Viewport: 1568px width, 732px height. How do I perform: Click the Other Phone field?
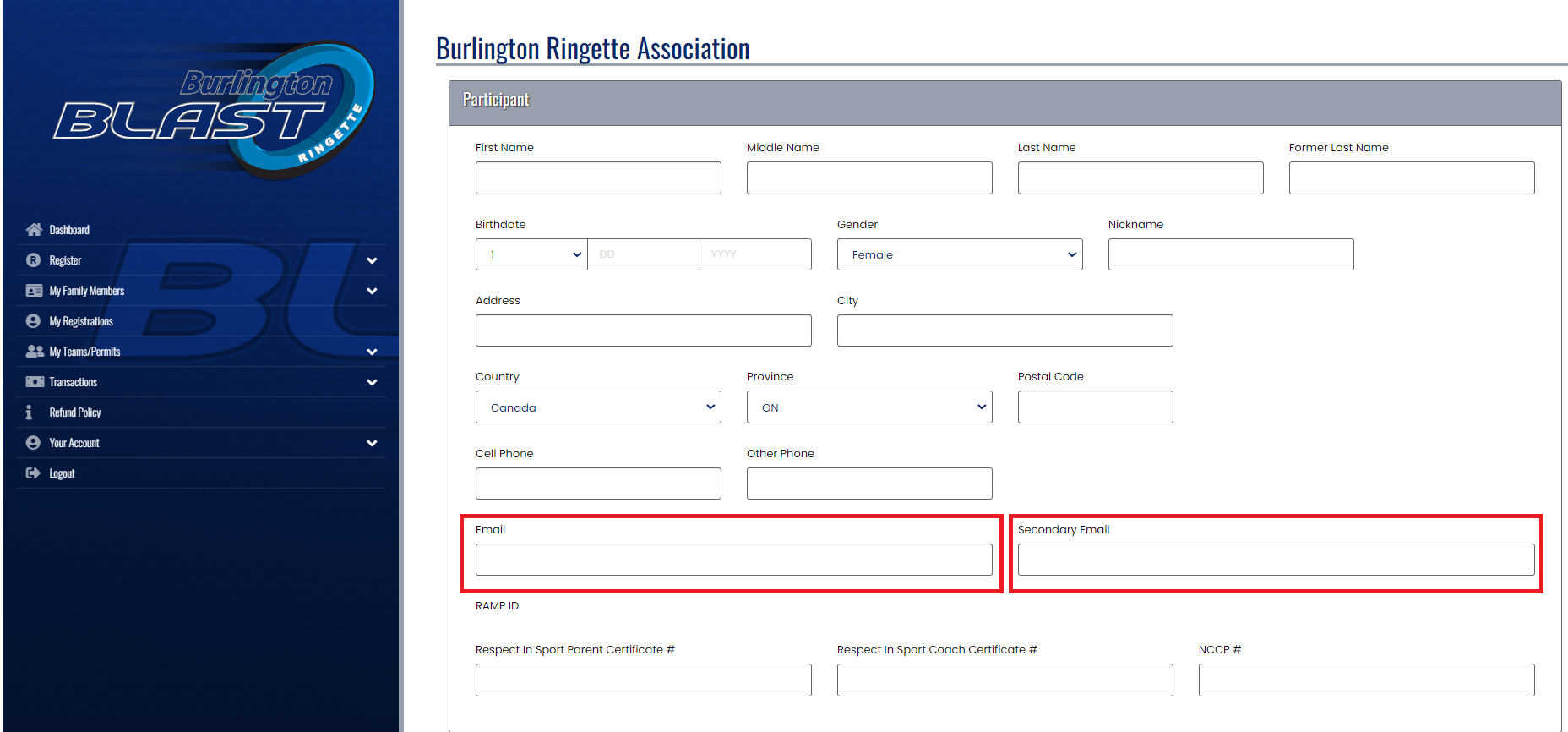(x=869, y=483)
